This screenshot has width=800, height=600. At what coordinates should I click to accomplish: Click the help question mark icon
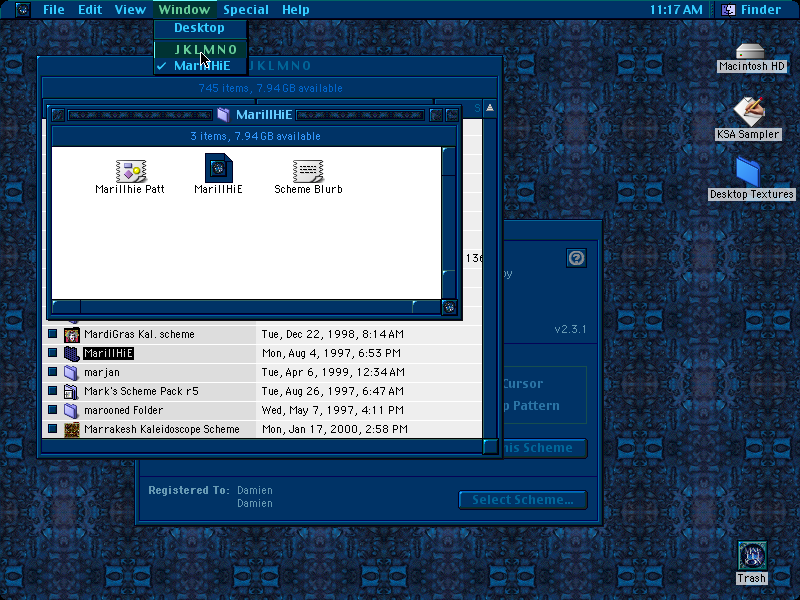[577, 258]
